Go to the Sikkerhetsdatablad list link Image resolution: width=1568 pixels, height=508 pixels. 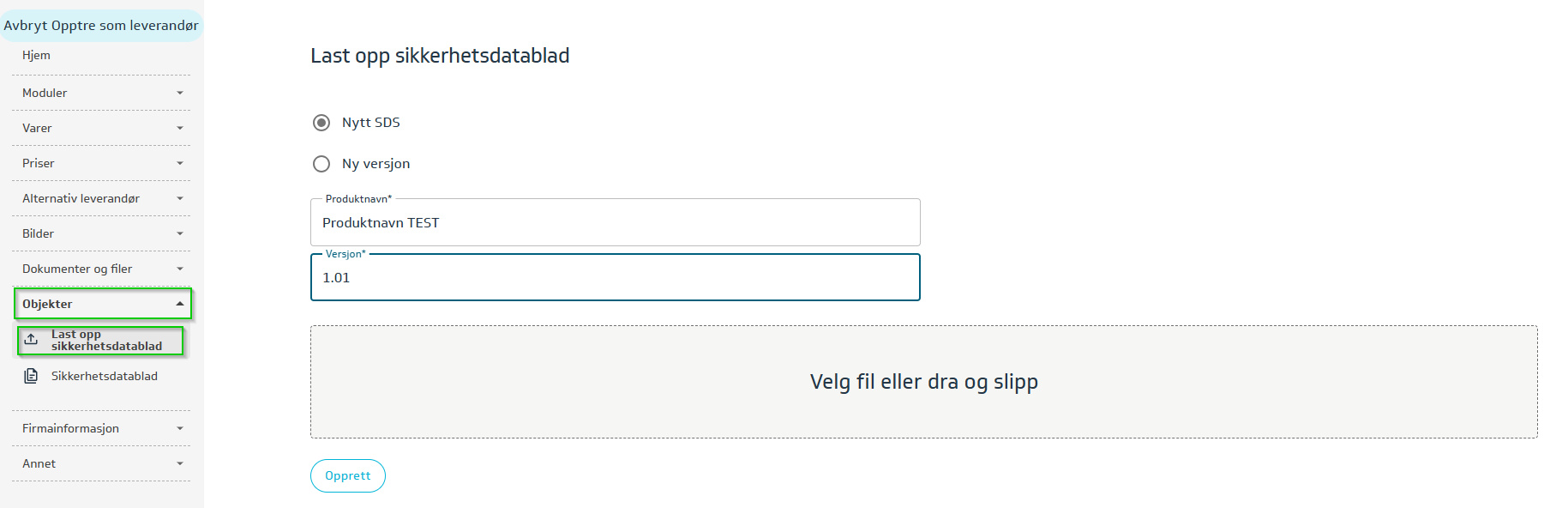[x=104, y=376]
